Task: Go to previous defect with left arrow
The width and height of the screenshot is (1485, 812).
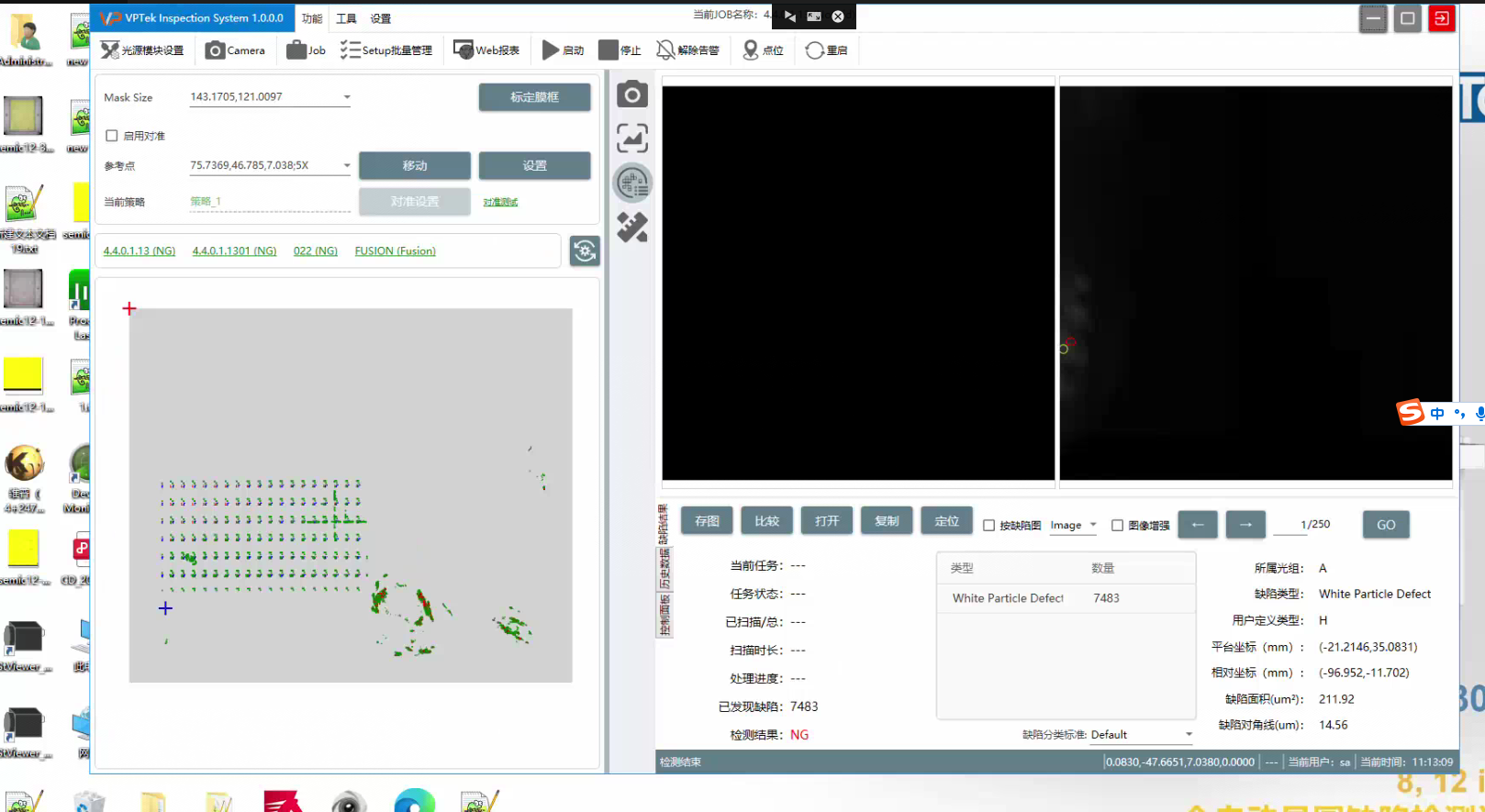Action: pos(1198,525)
